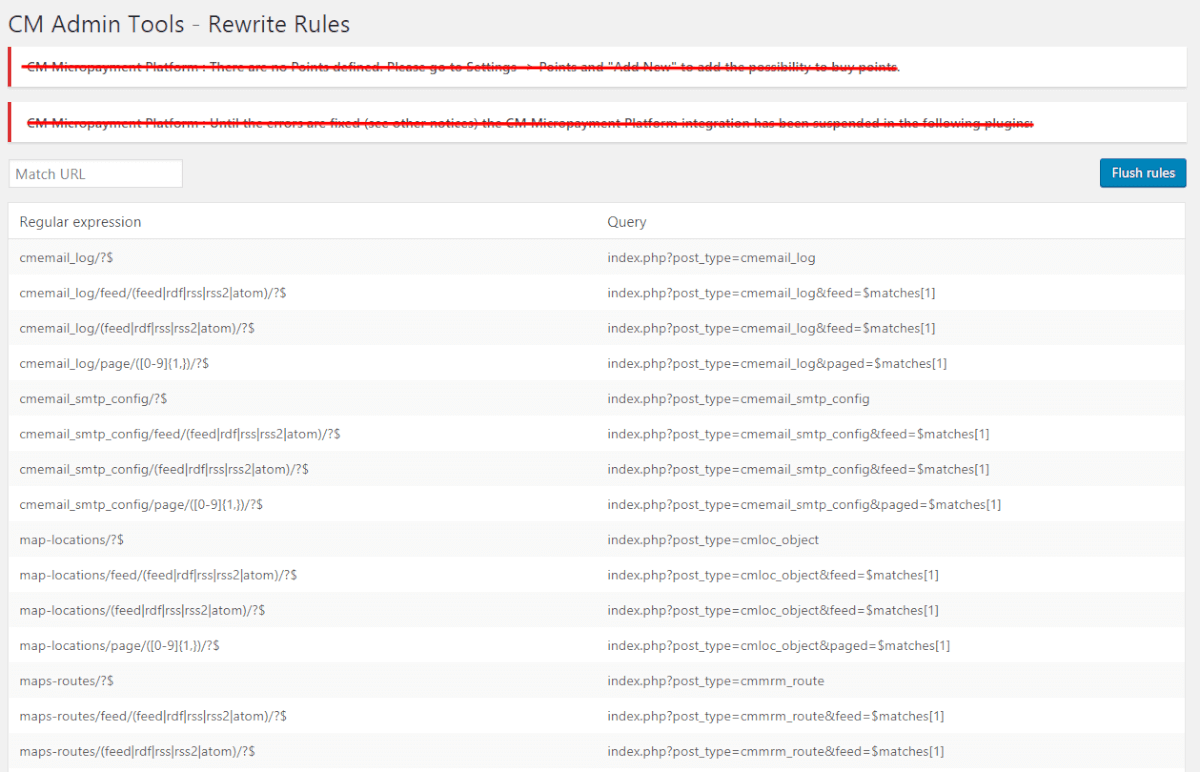The height and width of the screenshot is (772, 1200).
Task: Click the Match URL input field
Action: point(96,174)
